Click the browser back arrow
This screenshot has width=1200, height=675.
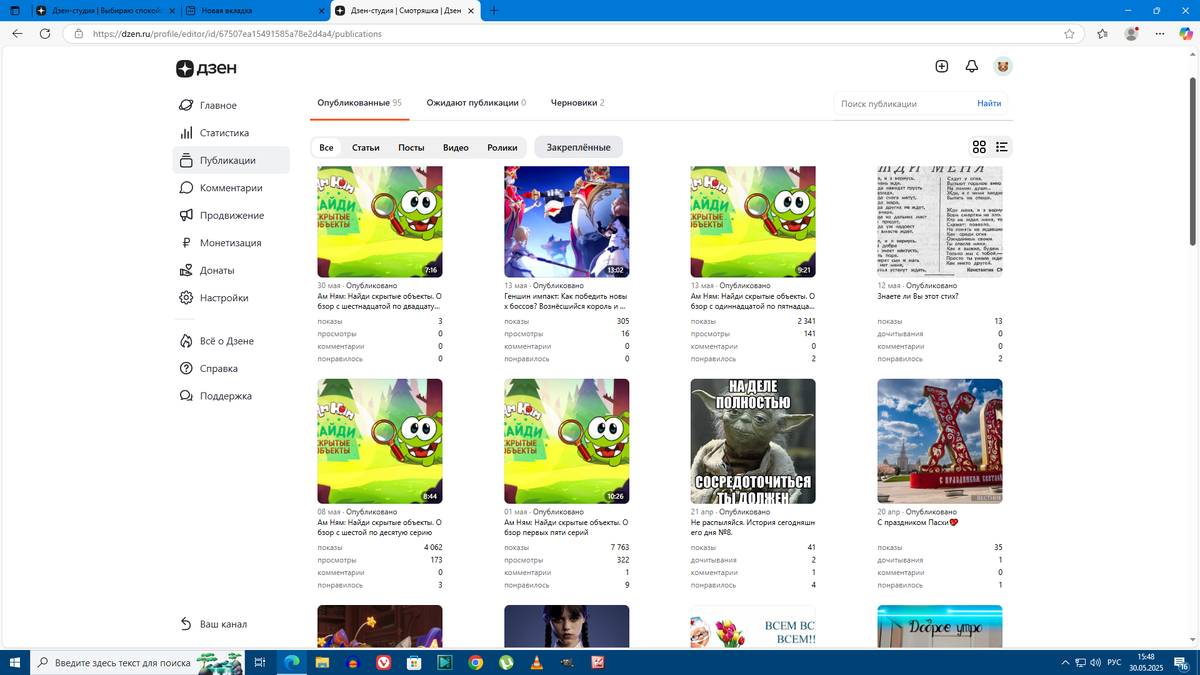pyautogui.click(x=17, y=33)
